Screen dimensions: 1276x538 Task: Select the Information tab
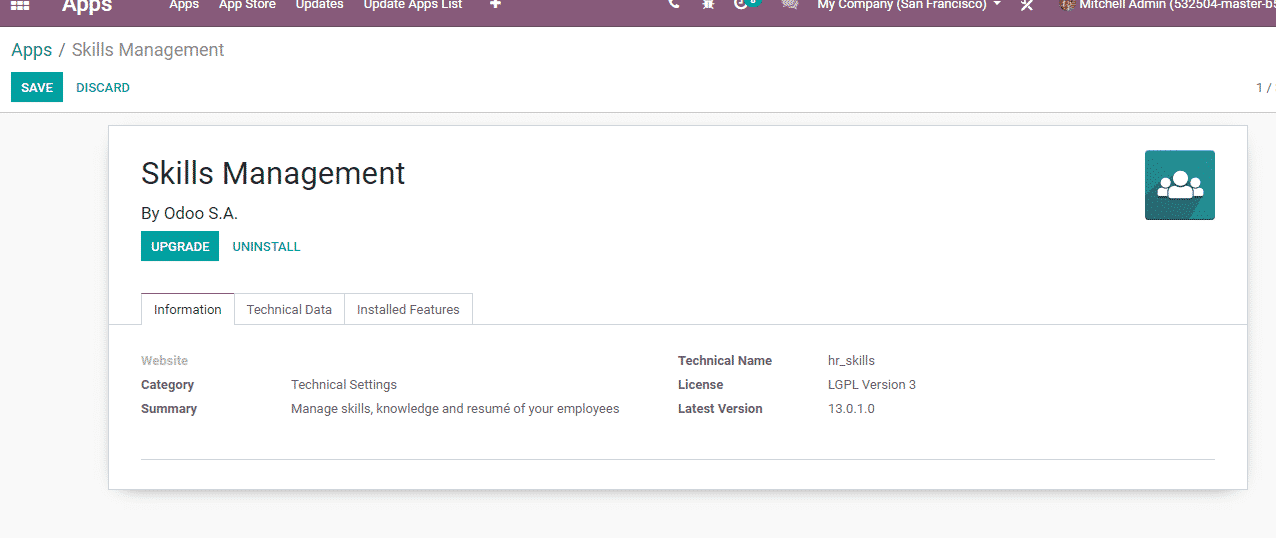tap(187, 310)
